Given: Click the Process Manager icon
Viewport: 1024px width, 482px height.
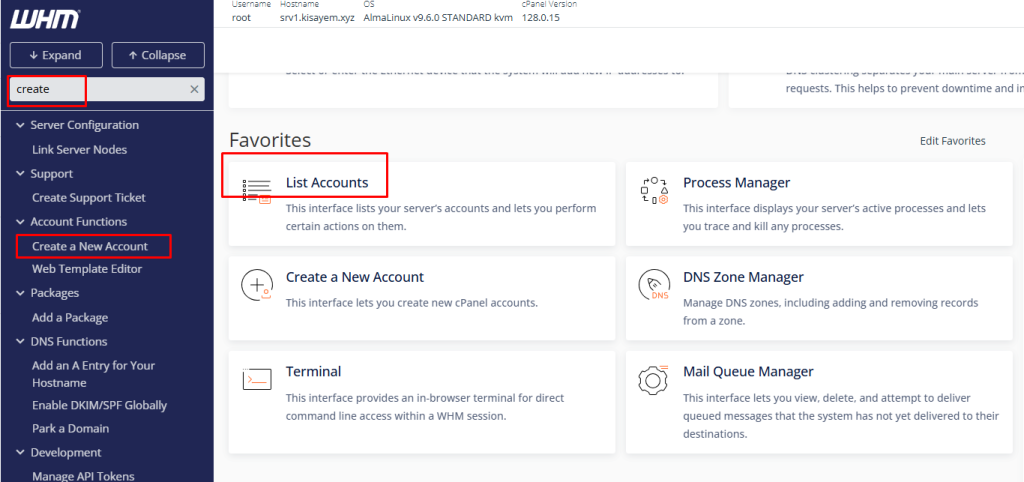Looking at the screenshot, I should (654, 190).
